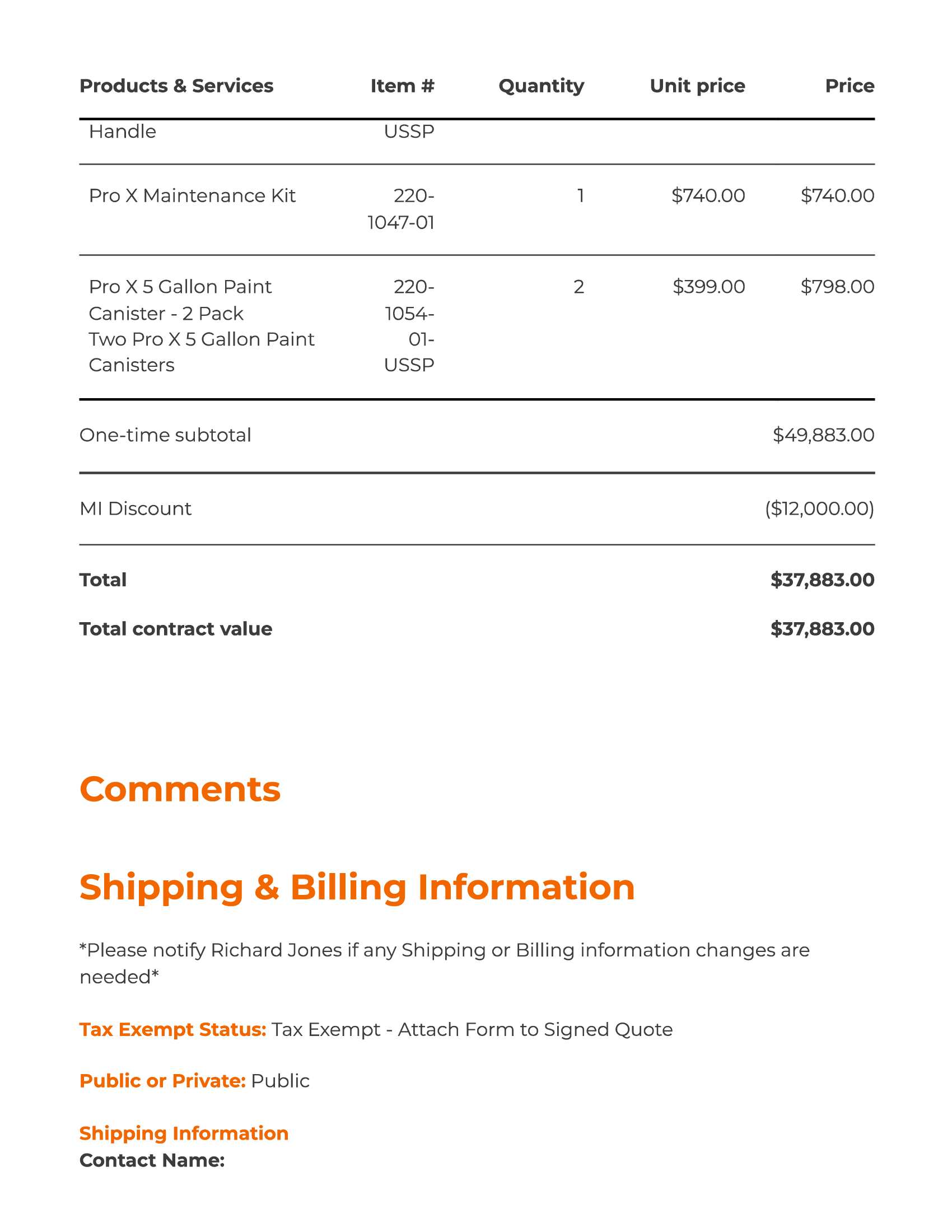Click the Products & Services column header
Image resolution: width=952 pixels, height=1232 pixels.
click(176, 86)
